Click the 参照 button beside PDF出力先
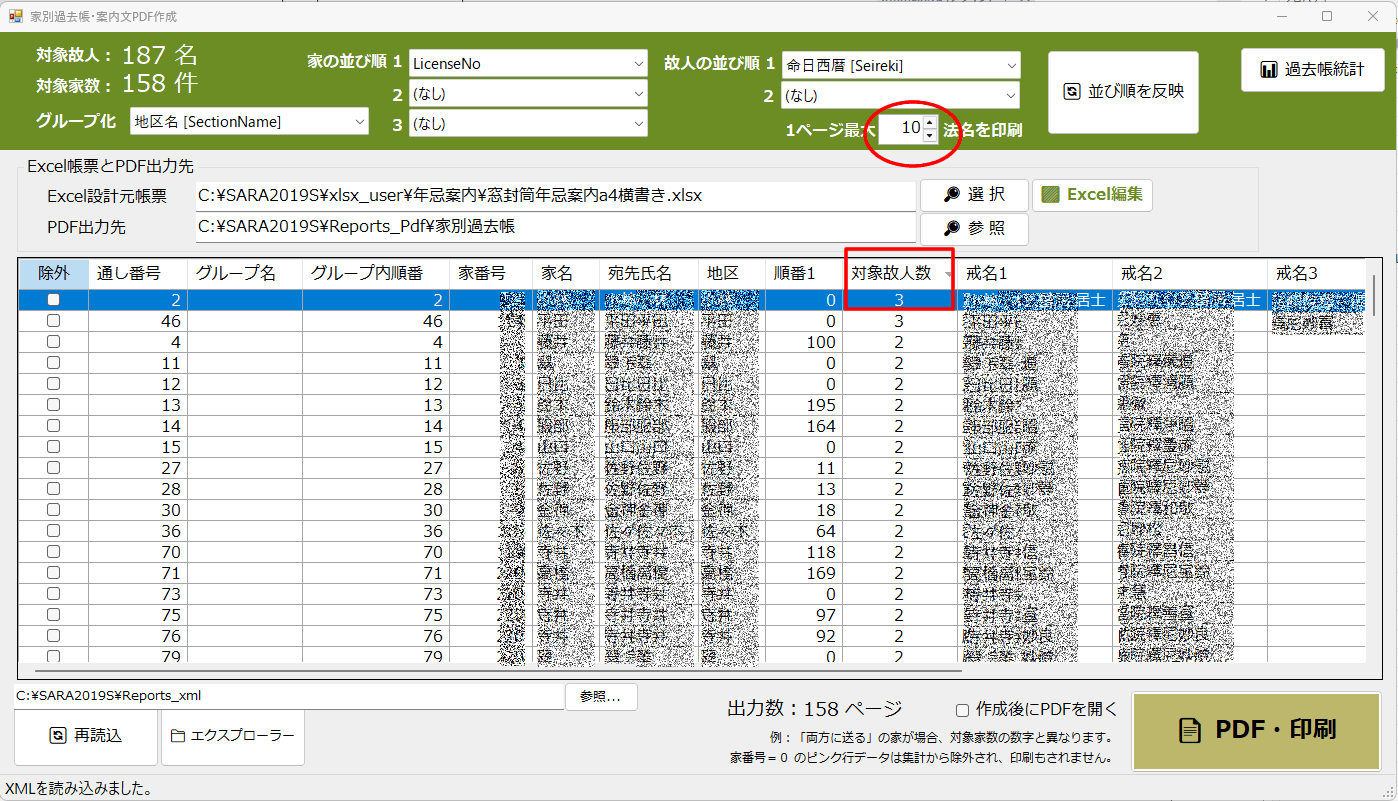1398x801 pixels. 973,229
